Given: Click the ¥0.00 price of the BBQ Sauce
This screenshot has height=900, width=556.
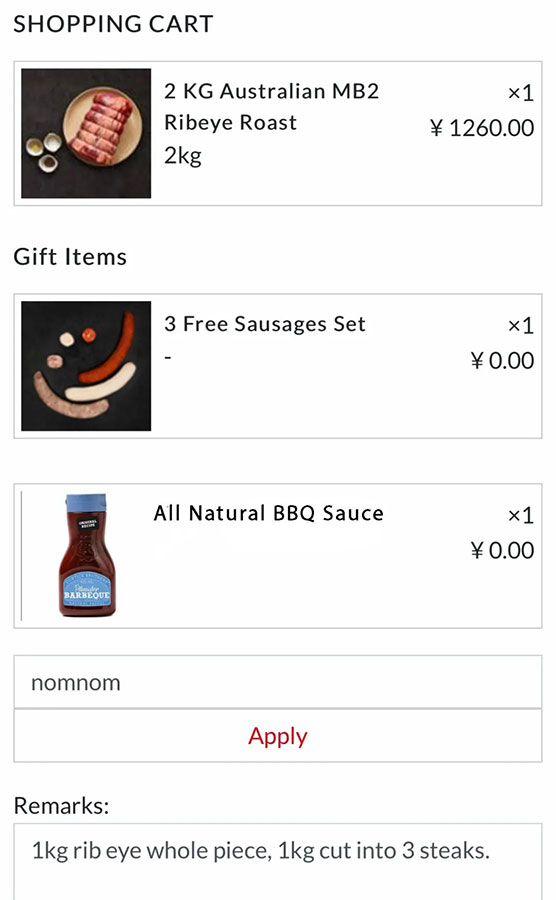Looking at the screenshot, I should [502, 550].
